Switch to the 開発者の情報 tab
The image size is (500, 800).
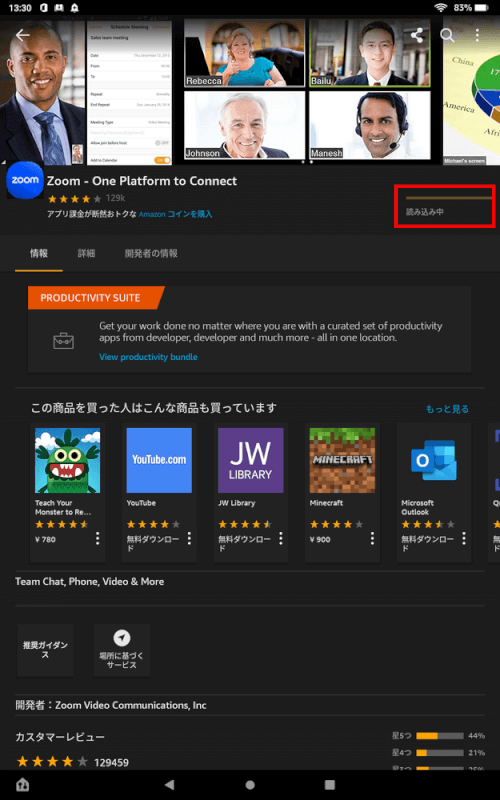pyautogui.click(x=151, y=253)
